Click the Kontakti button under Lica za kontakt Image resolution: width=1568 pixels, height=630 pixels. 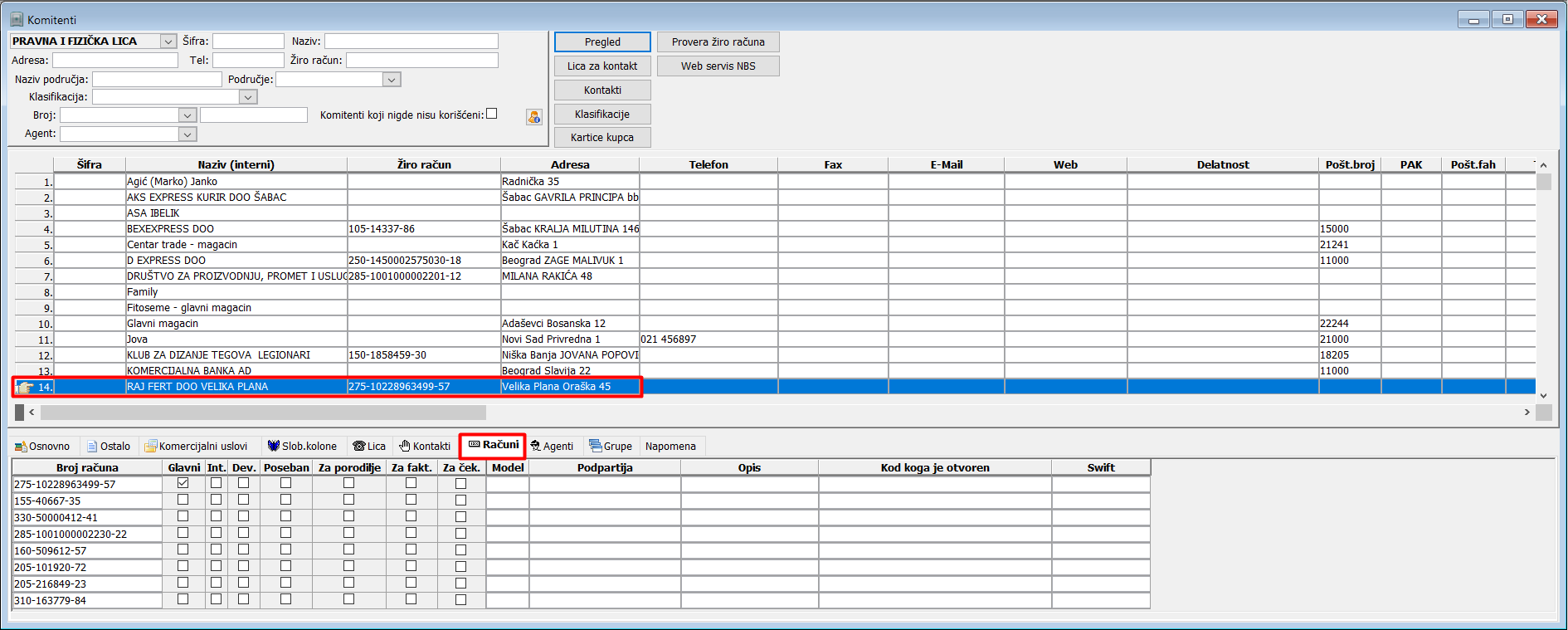(x=602, y=90)
